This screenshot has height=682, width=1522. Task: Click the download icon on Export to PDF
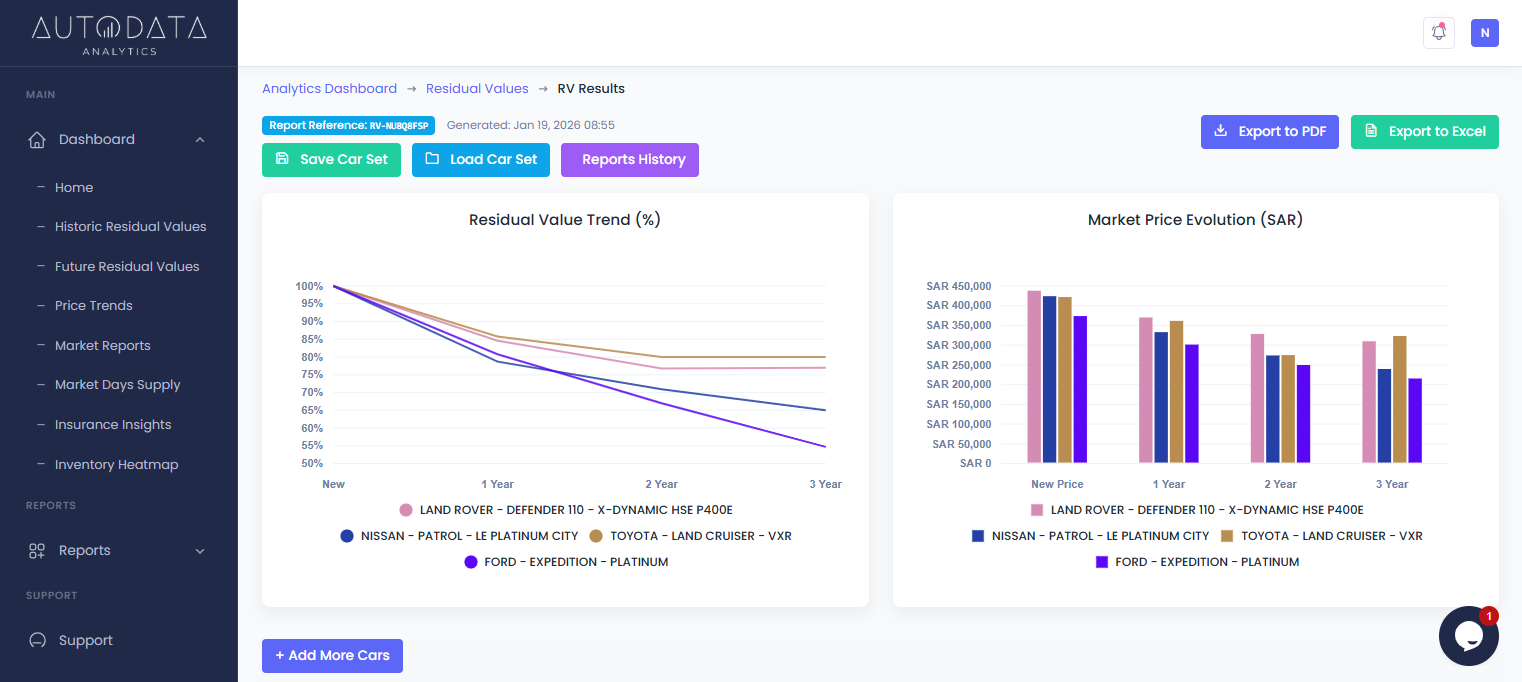[x=1220, y=131]
